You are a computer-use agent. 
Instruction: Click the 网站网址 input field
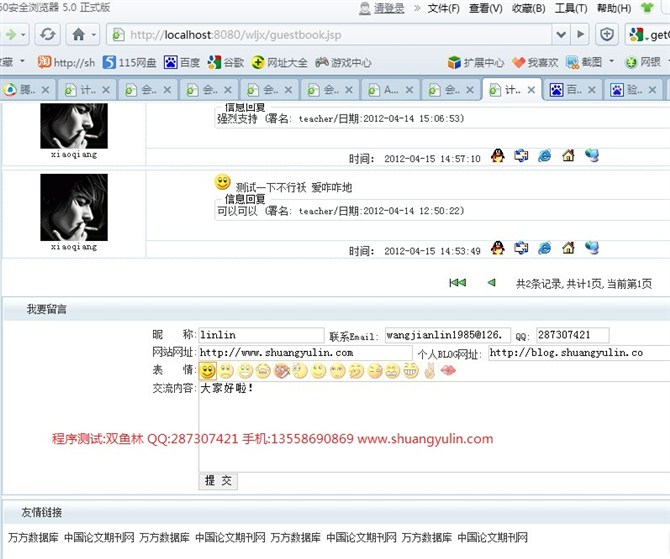pos(305,353)
